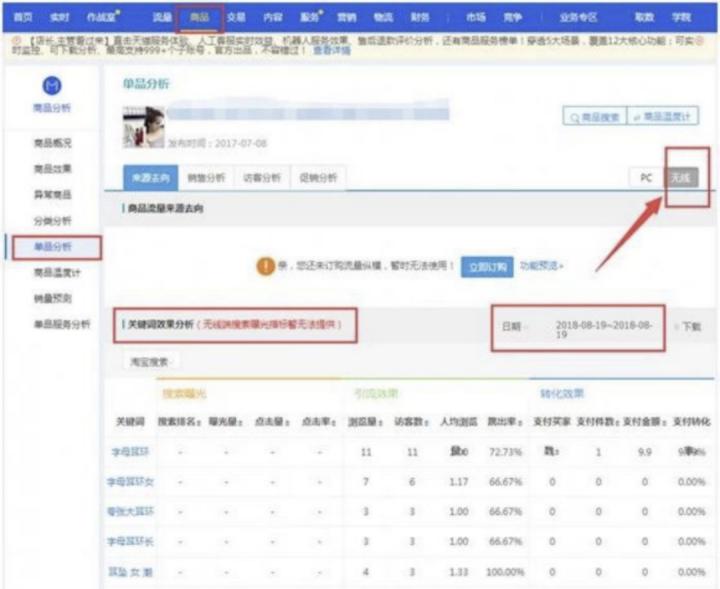Expand the 淘宝搜索 source dropdown
Viewport: 720px width, 589px height.
pos(150,362)
